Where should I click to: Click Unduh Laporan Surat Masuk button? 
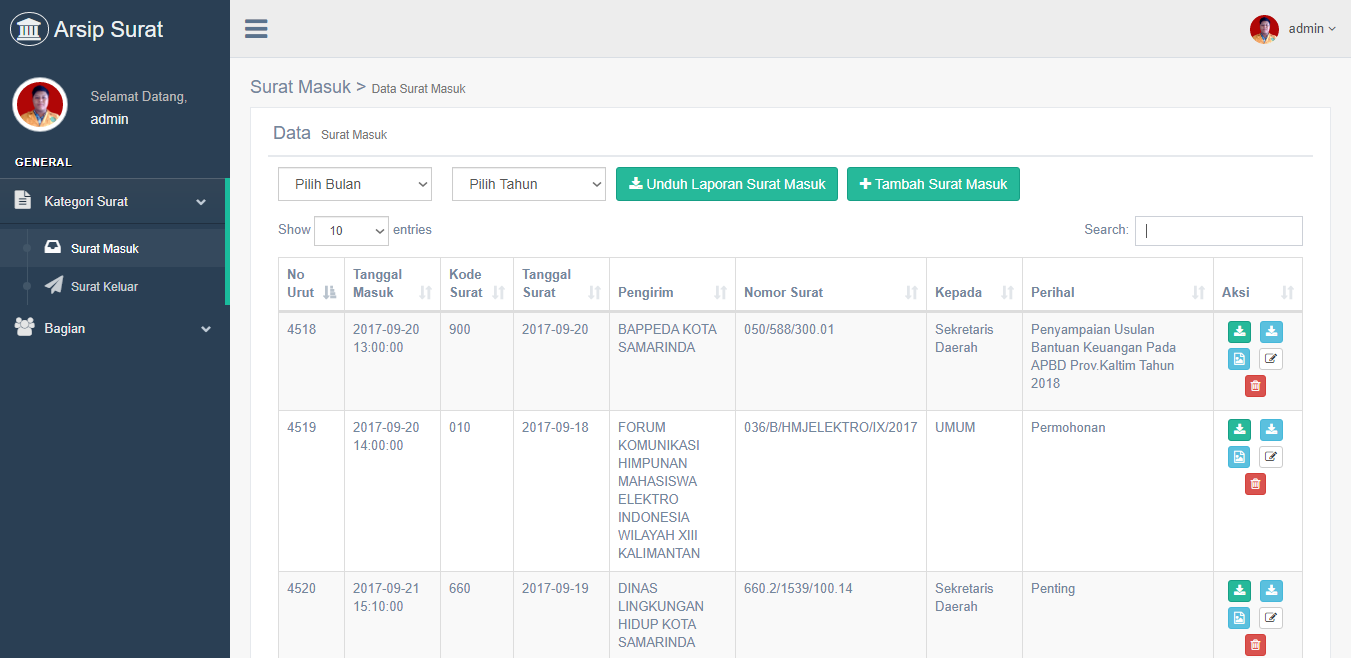coord(727,184)
